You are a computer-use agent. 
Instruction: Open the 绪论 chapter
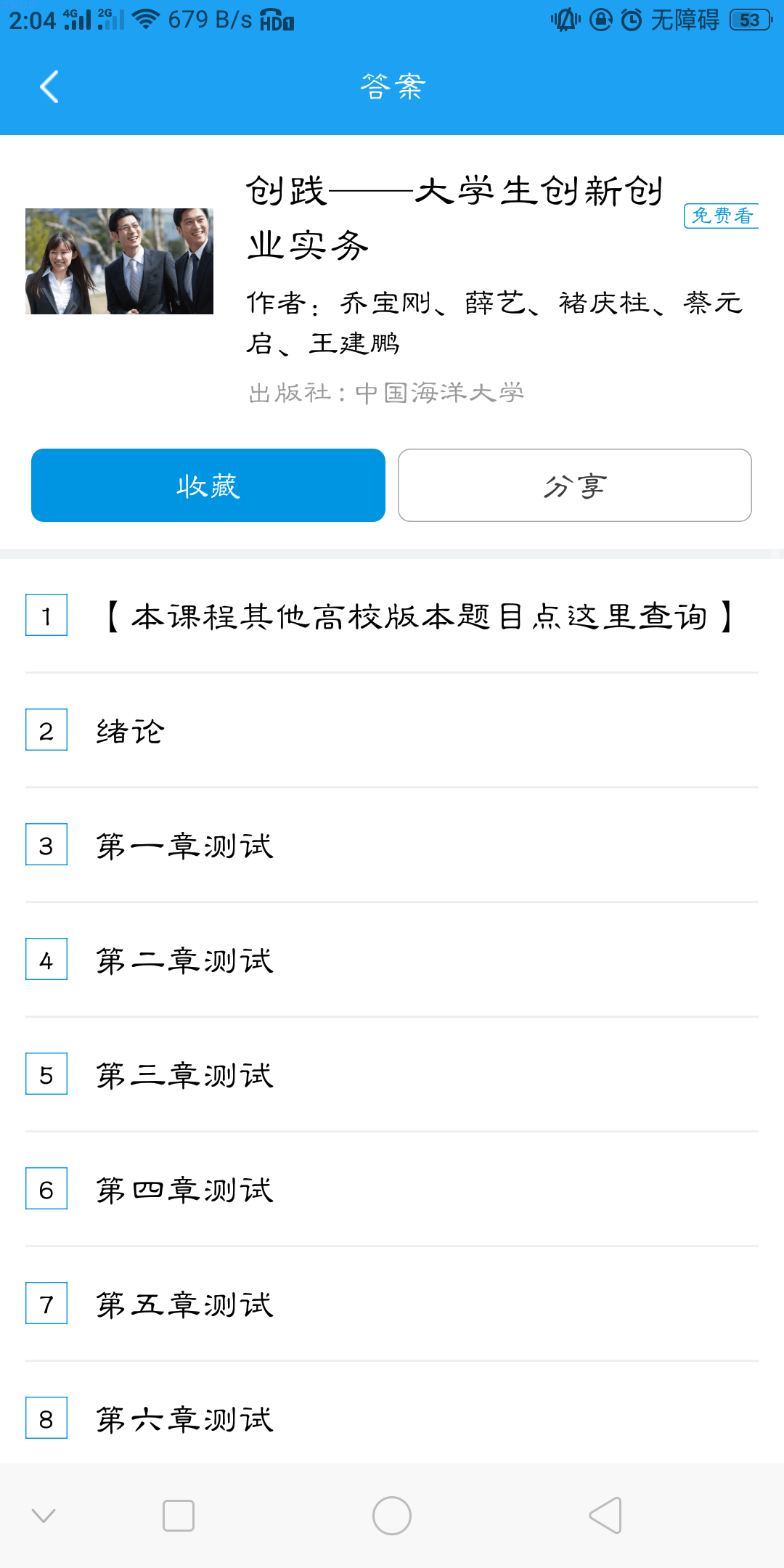coord(392,730)
